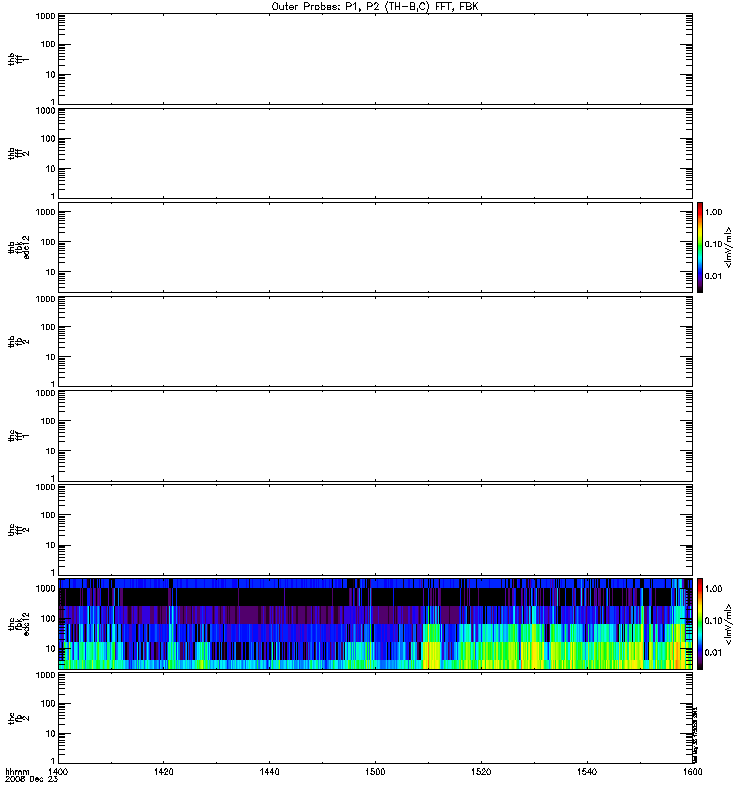Select the '2008 Dec 23' date label
Viewport: 750px width, 800px height.
[31, 780]
